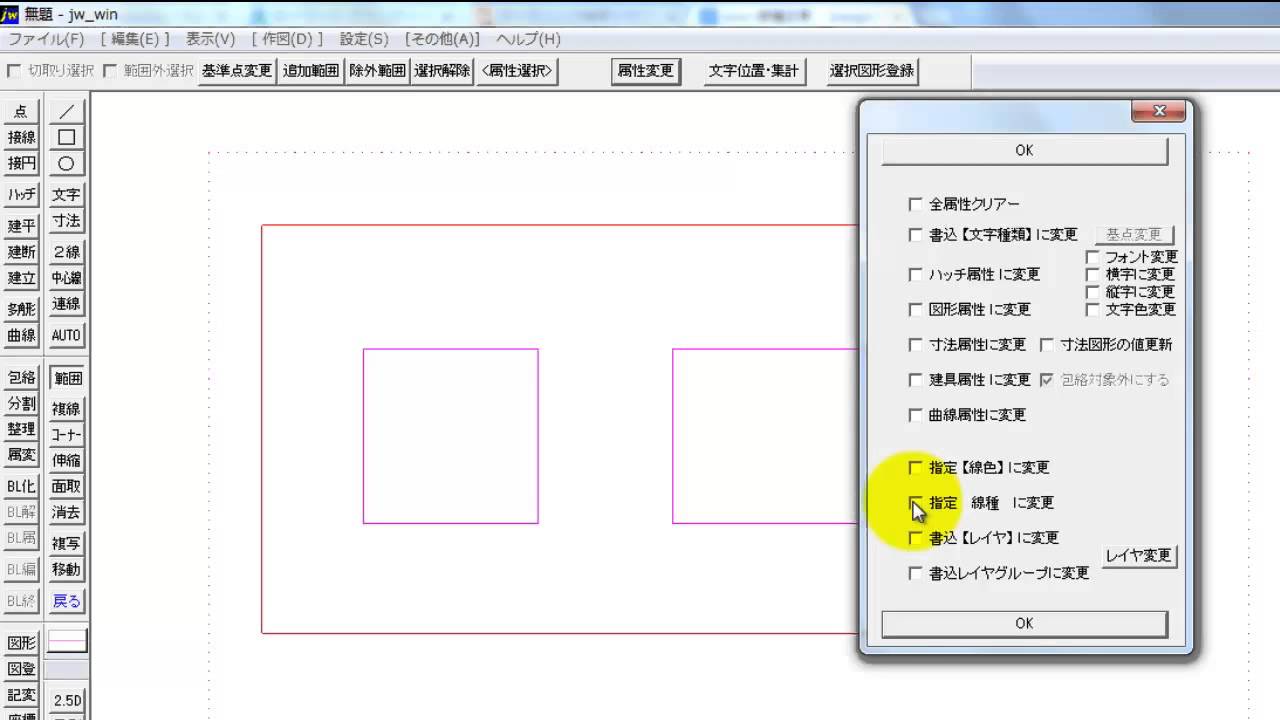Check 書込【文字種類】に変更 checkbox

coord(915,235)
